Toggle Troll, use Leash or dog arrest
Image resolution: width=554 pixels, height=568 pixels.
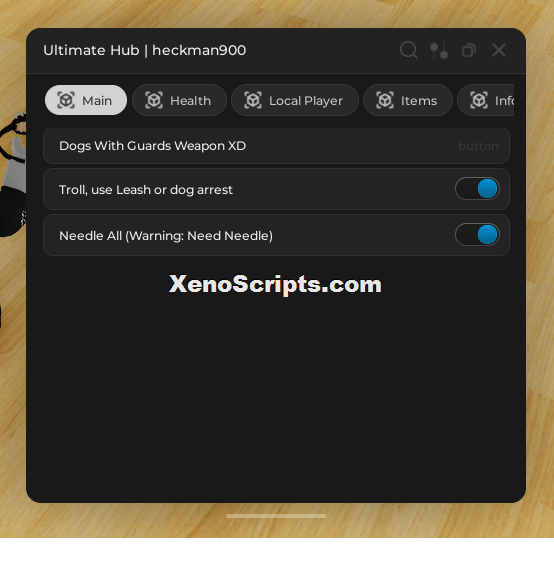477,189
